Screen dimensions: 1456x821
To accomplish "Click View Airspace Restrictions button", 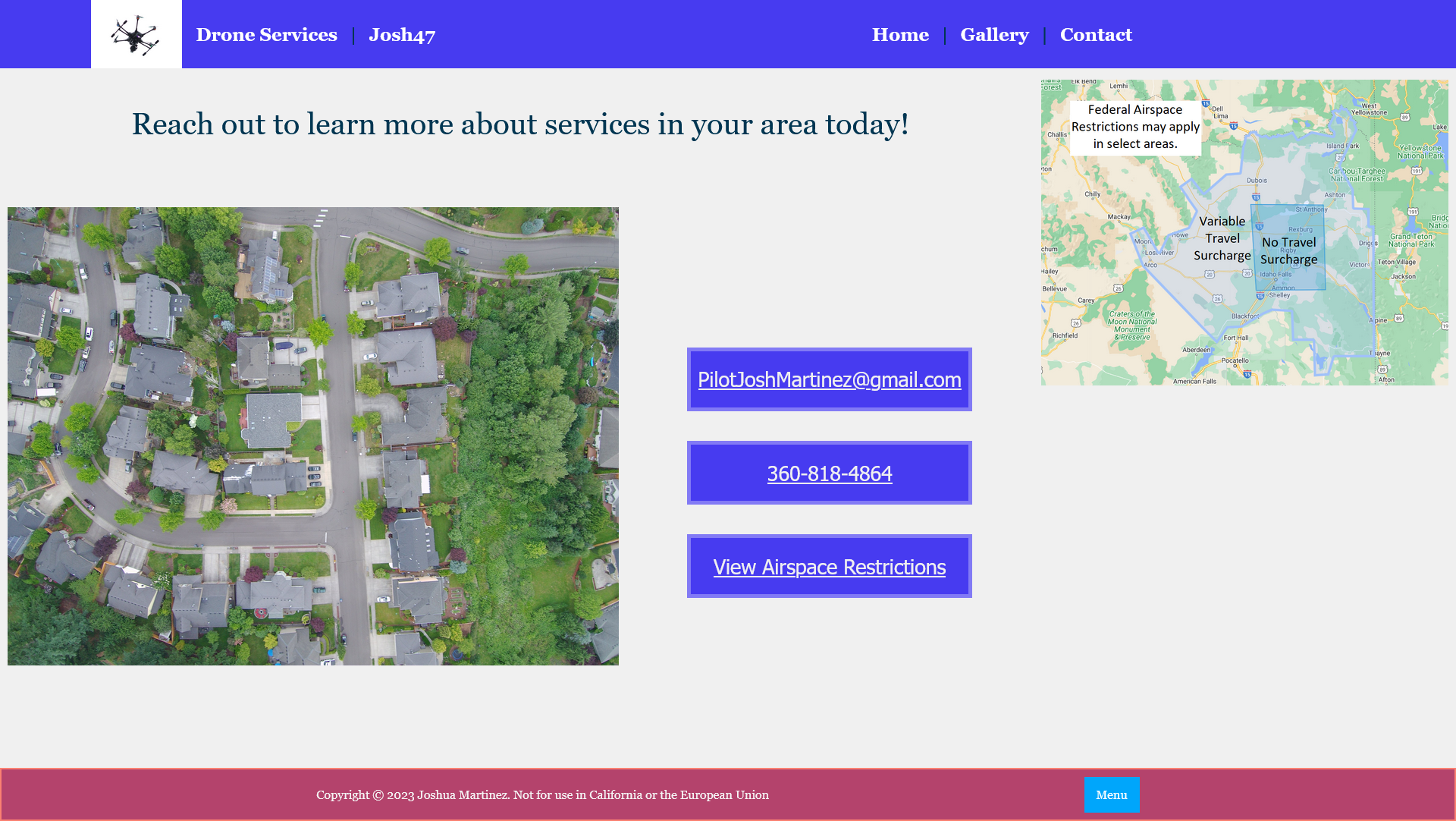I will pyautogui.click(x=829, y=566).
